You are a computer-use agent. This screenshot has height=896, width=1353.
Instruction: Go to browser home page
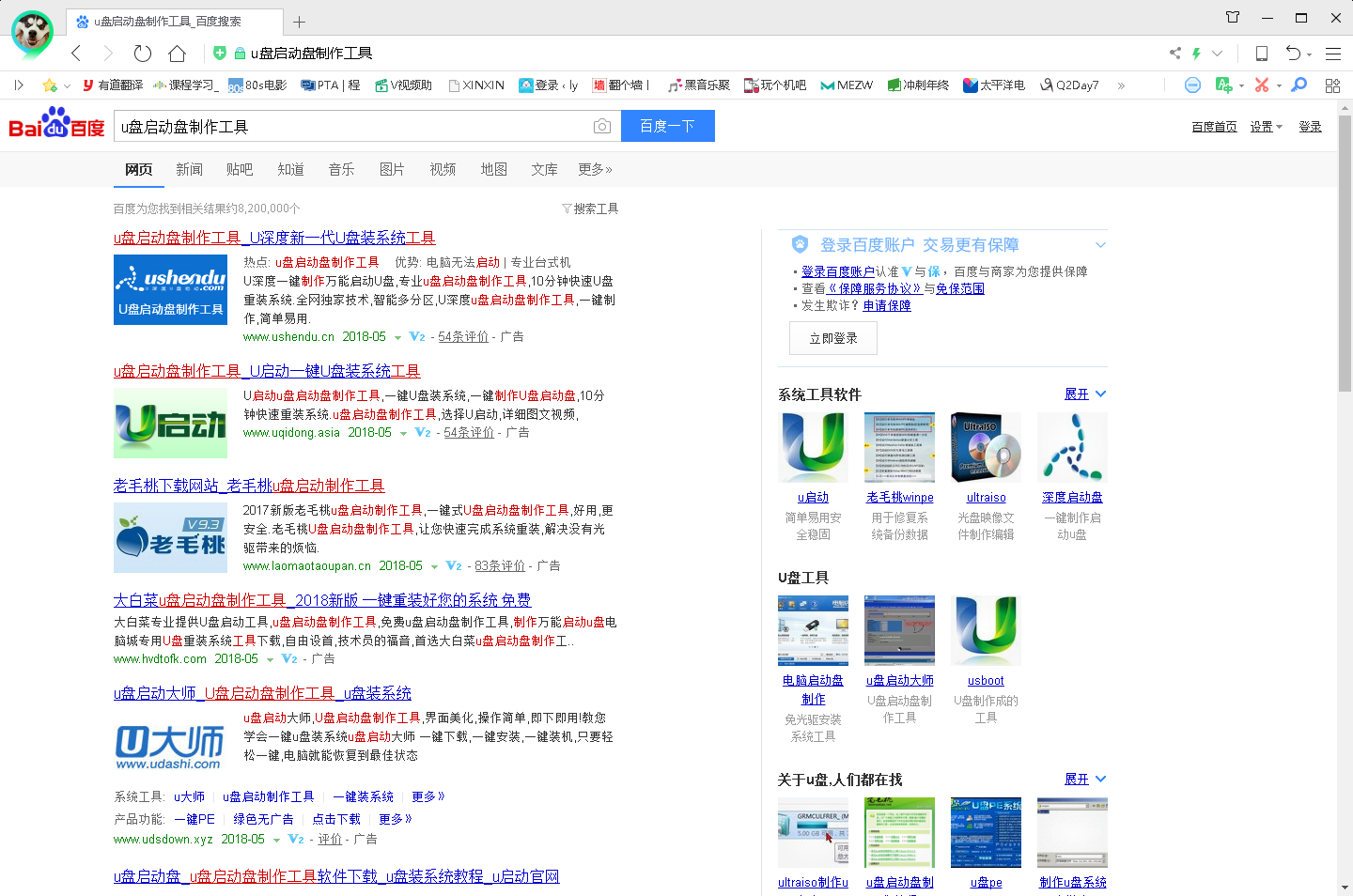177,54
